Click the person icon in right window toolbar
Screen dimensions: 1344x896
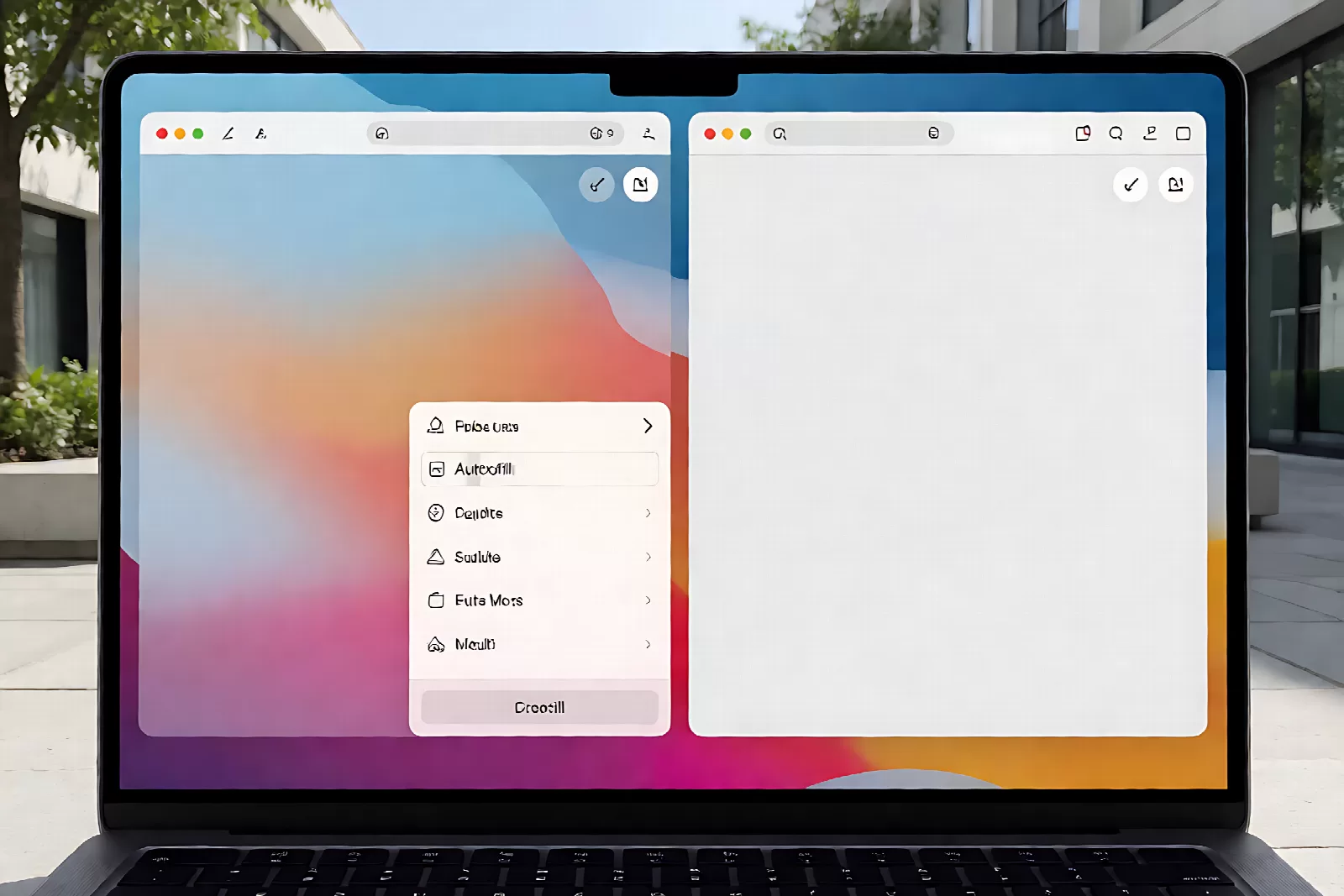pyautogui.click(x=1150, y=134)
